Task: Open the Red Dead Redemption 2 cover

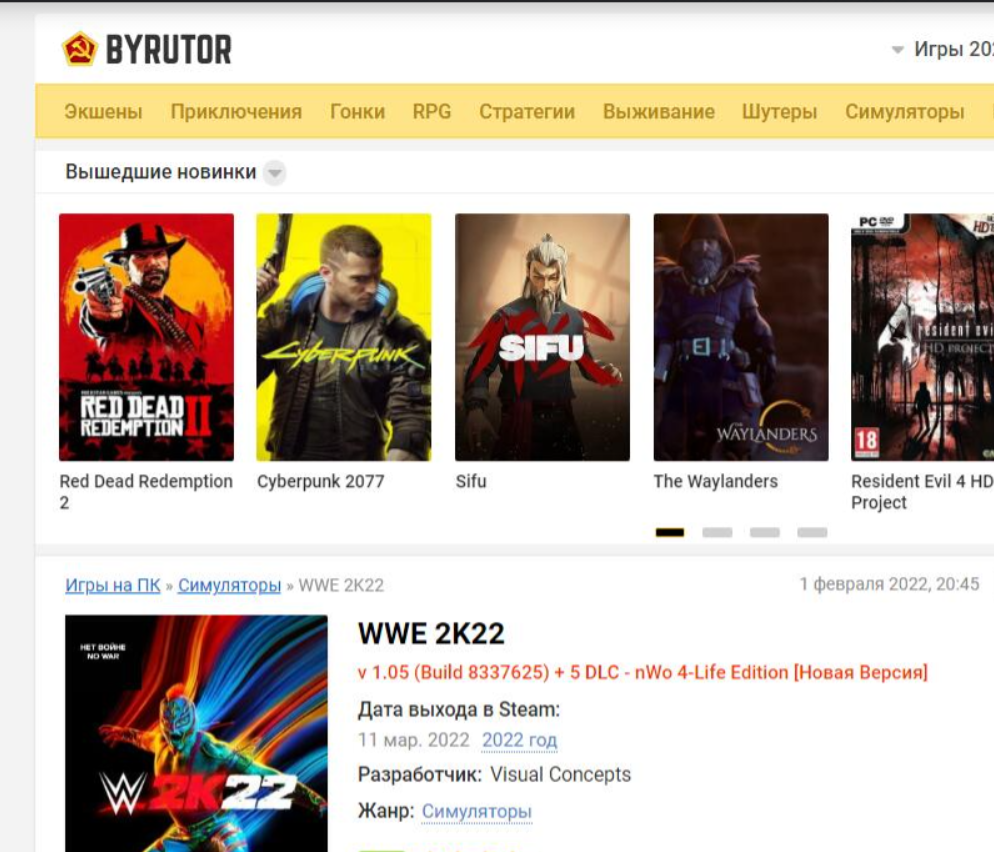Action: (x=146, y=337)
